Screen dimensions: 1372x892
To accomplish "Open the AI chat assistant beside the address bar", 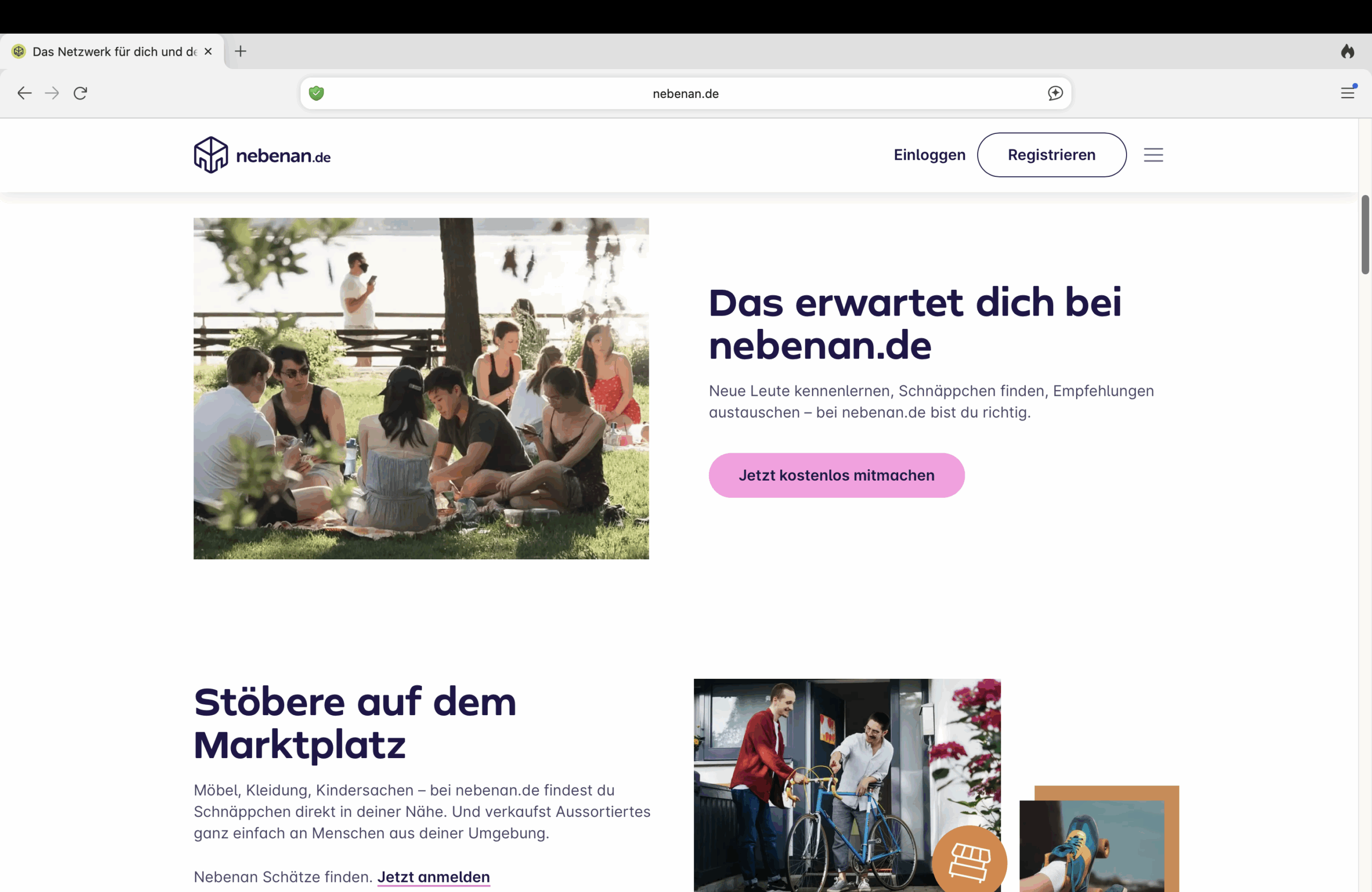I will (1055, 93).
